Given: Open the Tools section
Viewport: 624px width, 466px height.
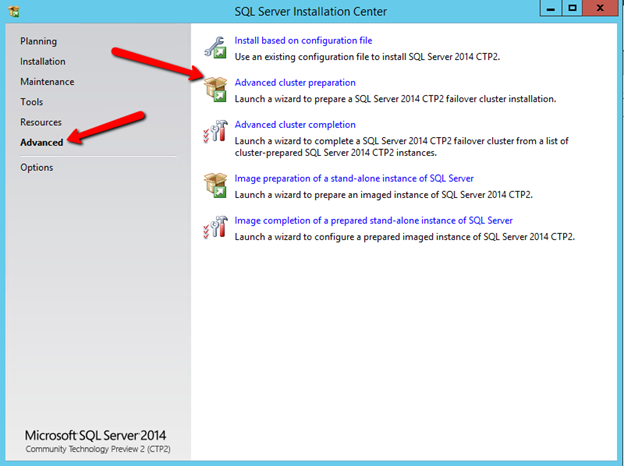Looking at the screenshot, I should 31,102.
